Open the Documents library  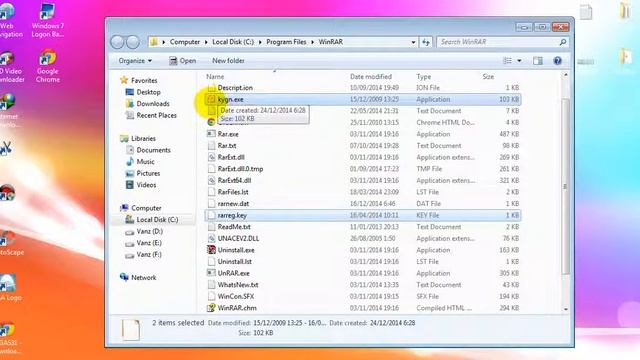point(148,150)
